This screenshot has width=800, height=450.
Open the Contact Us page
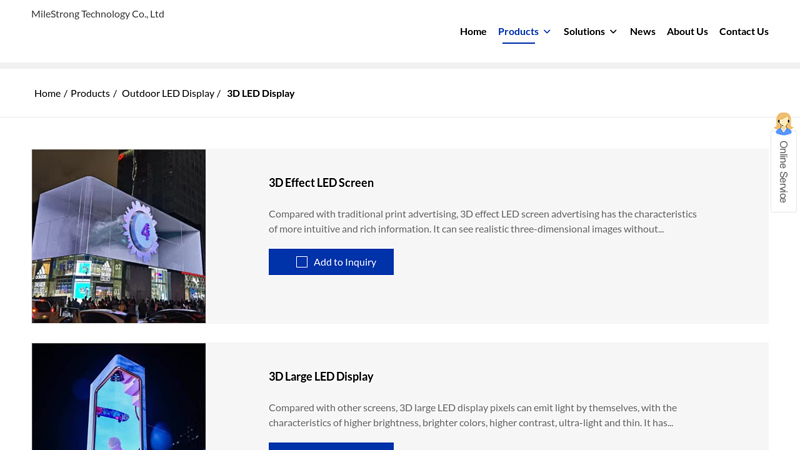[x=743, y=32]
